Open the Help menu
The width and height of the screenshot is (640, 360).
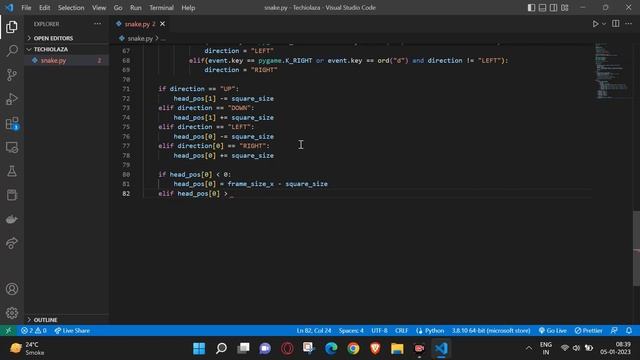188,8
